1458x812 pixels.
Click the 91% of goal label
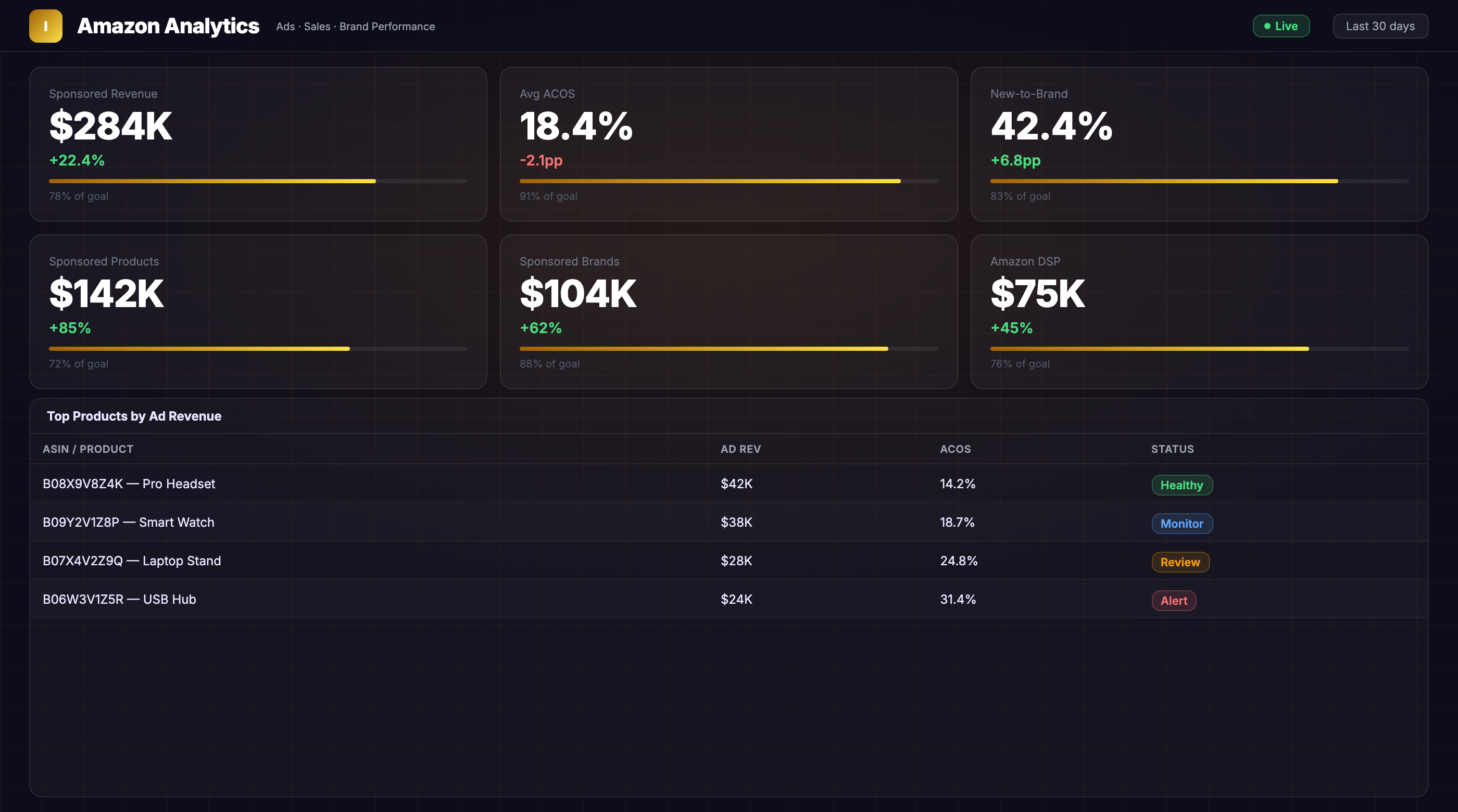548,196
